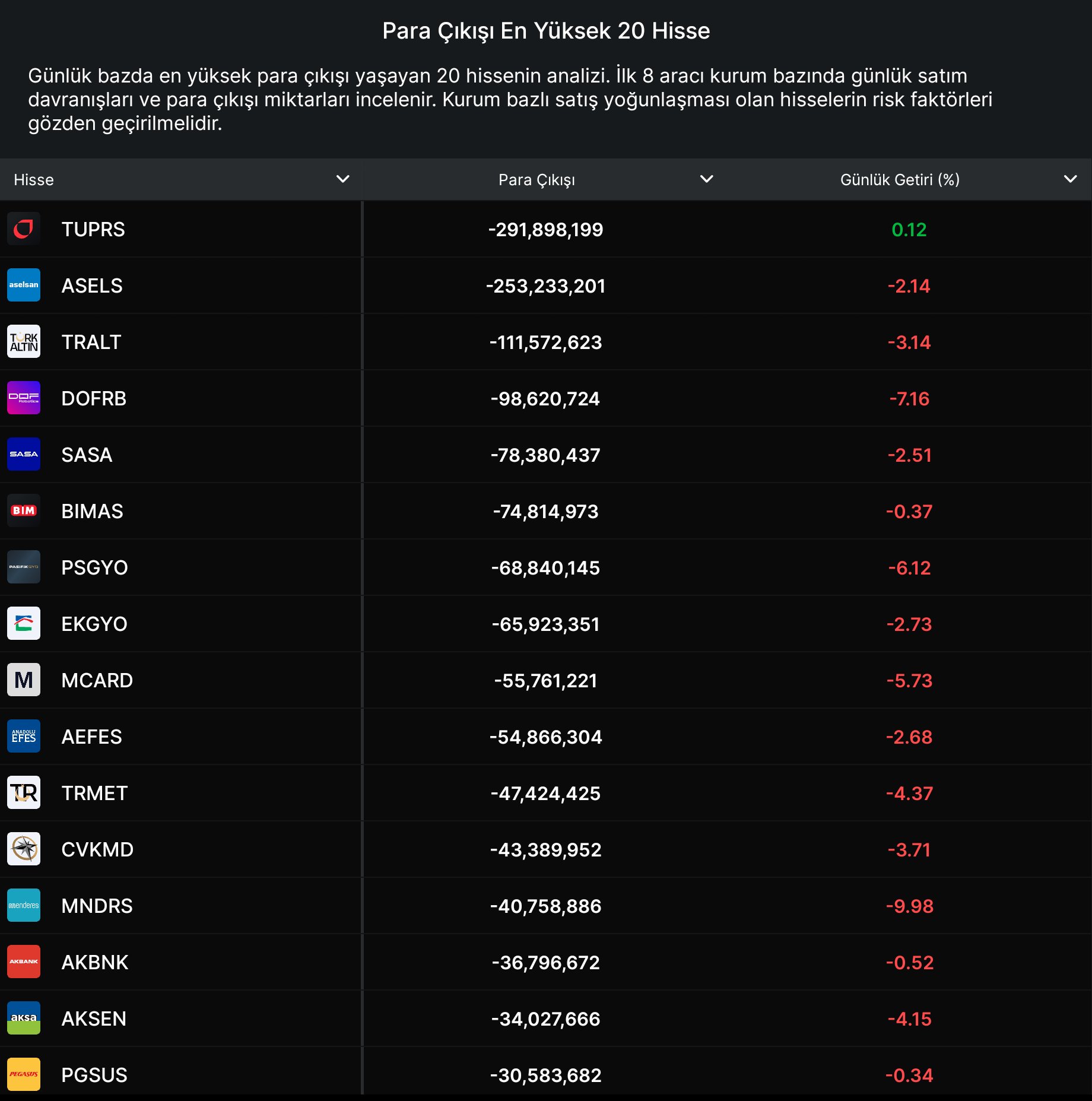The height and width of the screenshot is (1101, 1092).
Task: Open the Hisse column dropdown chevron
Action: pos(343,179)
